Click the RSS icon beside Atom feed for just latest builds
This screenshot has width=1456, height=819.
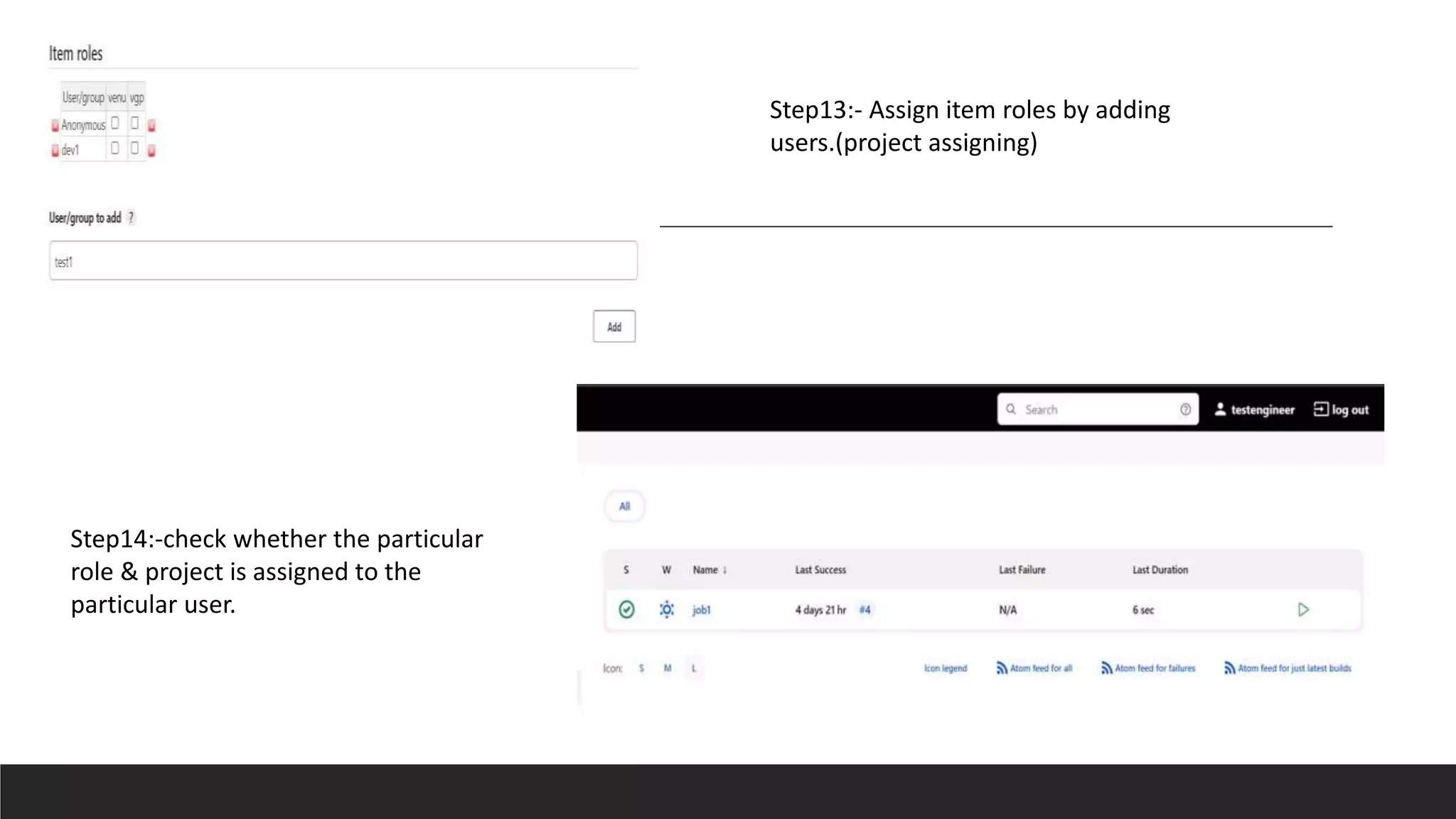(1229, 668)
